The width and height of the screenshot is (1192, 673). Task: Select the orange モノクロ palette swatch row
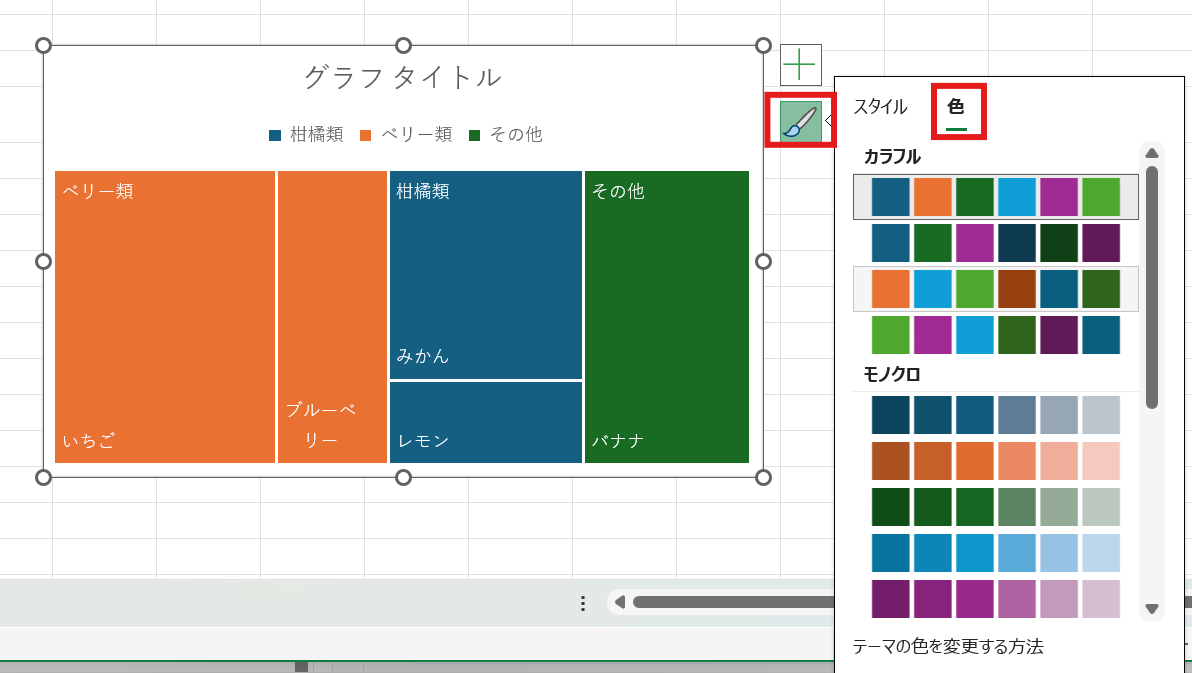[x=995, y=461]
